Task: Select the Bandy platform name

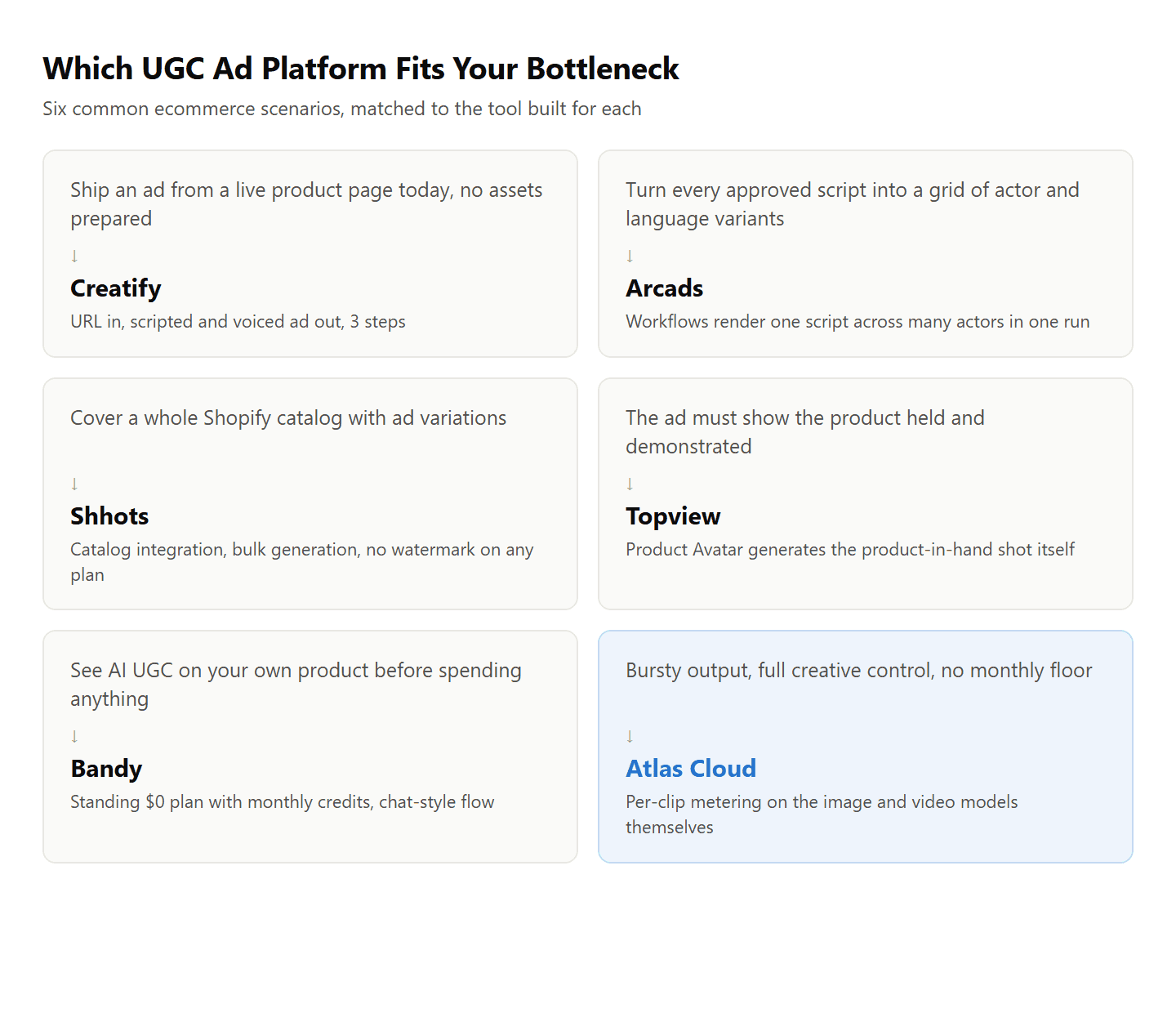Action: coord(106,769)
